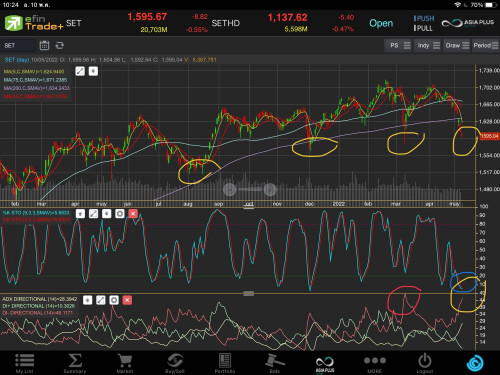This screenshot has width=500, height=375.
Task: Expand the main price chart panel
Action: click(80, 71)
